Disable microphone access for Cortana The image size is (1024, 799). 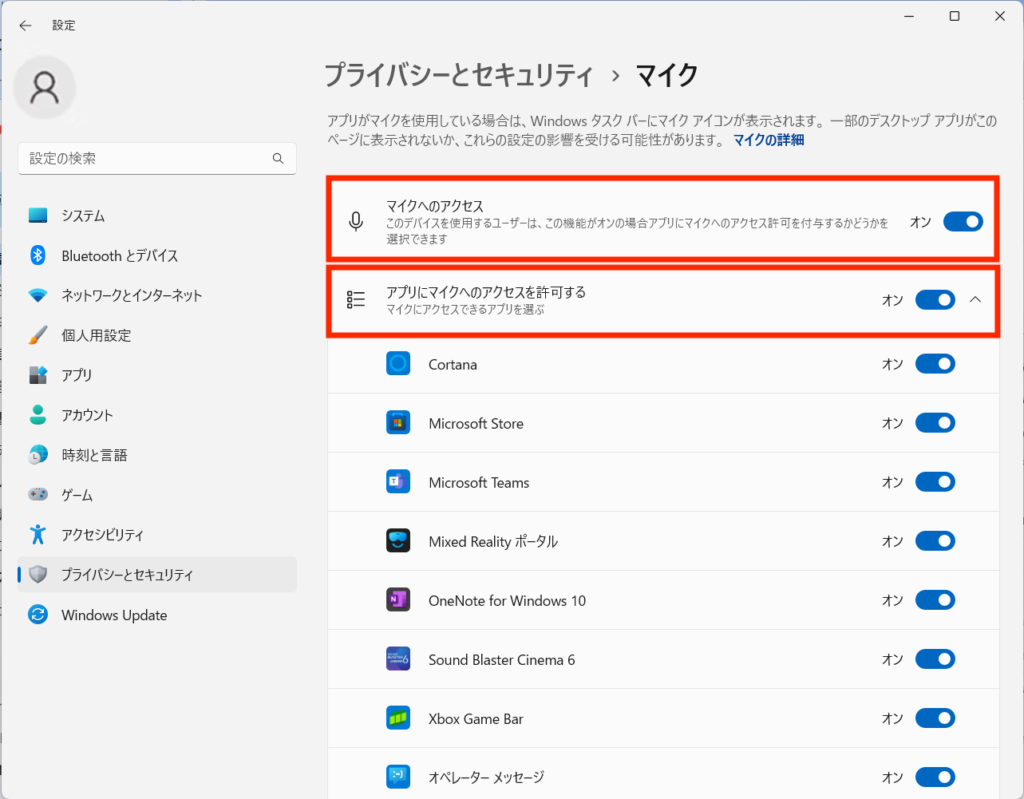coord(935,364)
